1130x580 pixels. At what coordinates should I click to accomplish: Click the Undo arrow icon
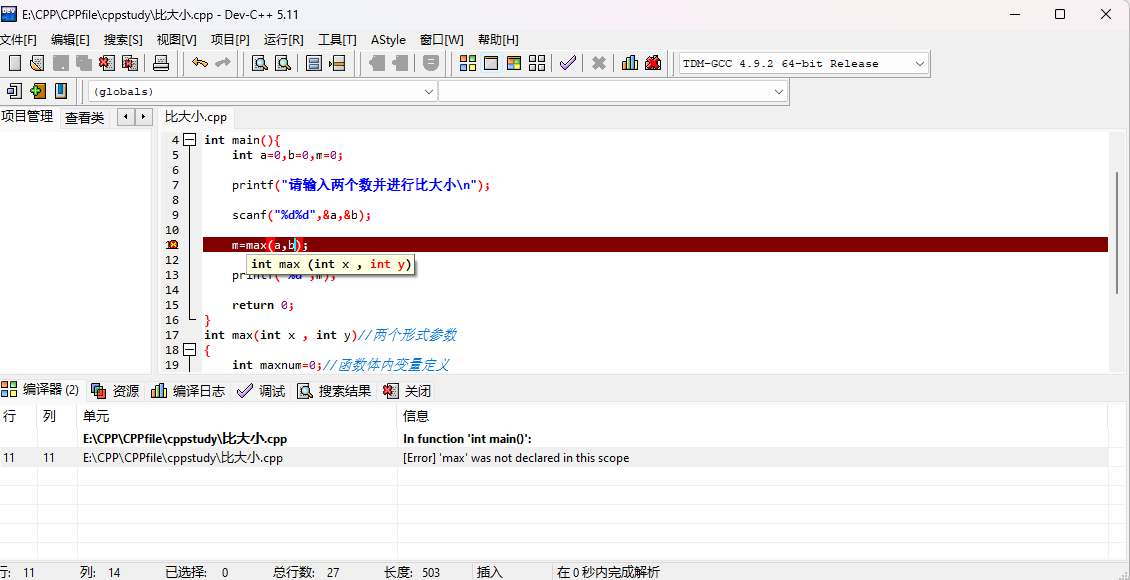200,63
